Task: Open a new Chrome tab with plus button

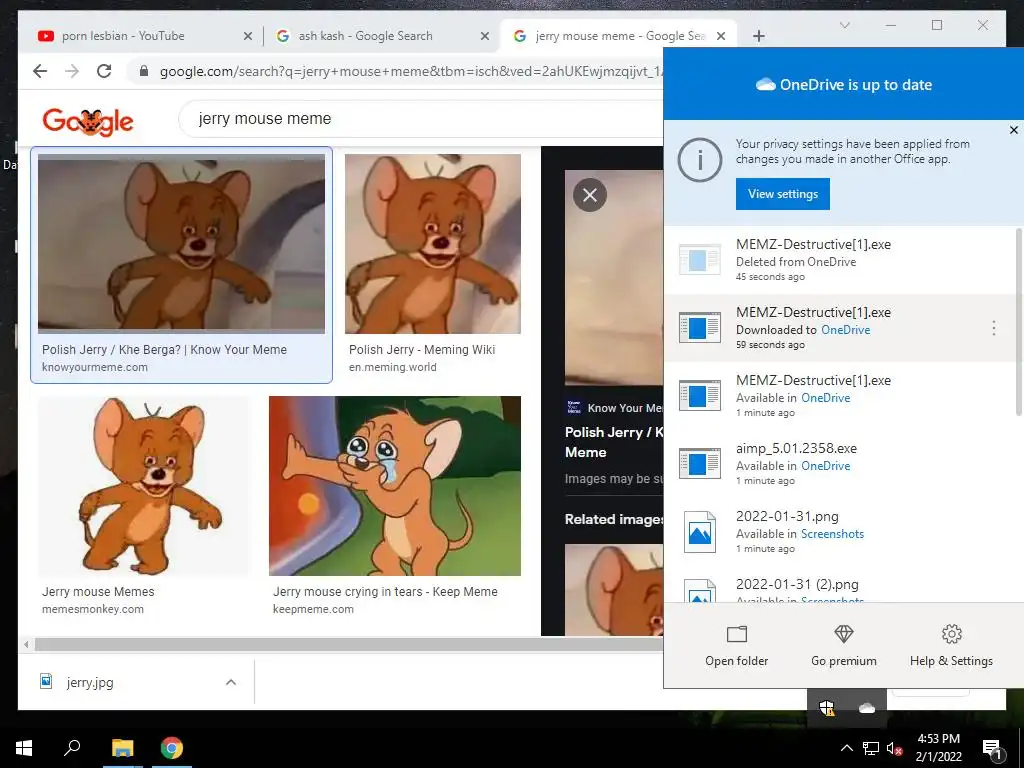Action: point(758,36)
